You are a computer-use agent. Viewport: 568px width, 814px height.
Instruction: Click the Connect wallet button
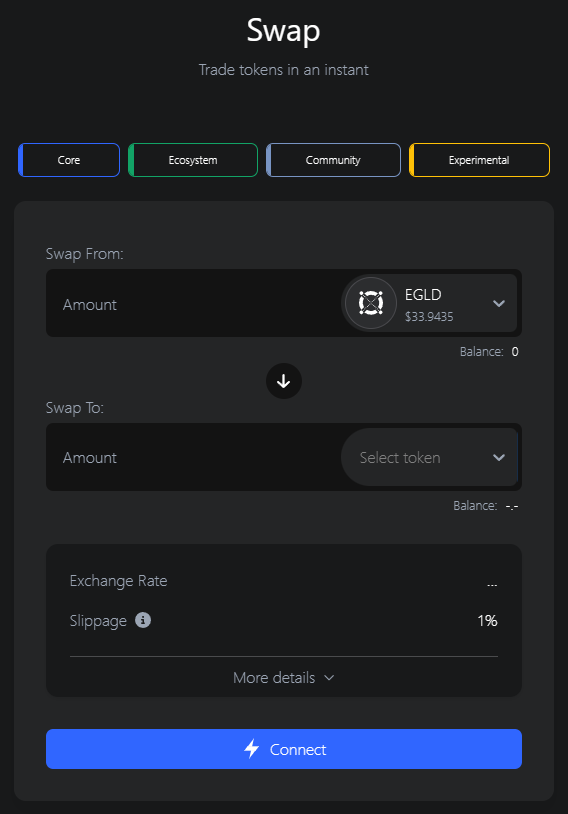tap(283, 749)
